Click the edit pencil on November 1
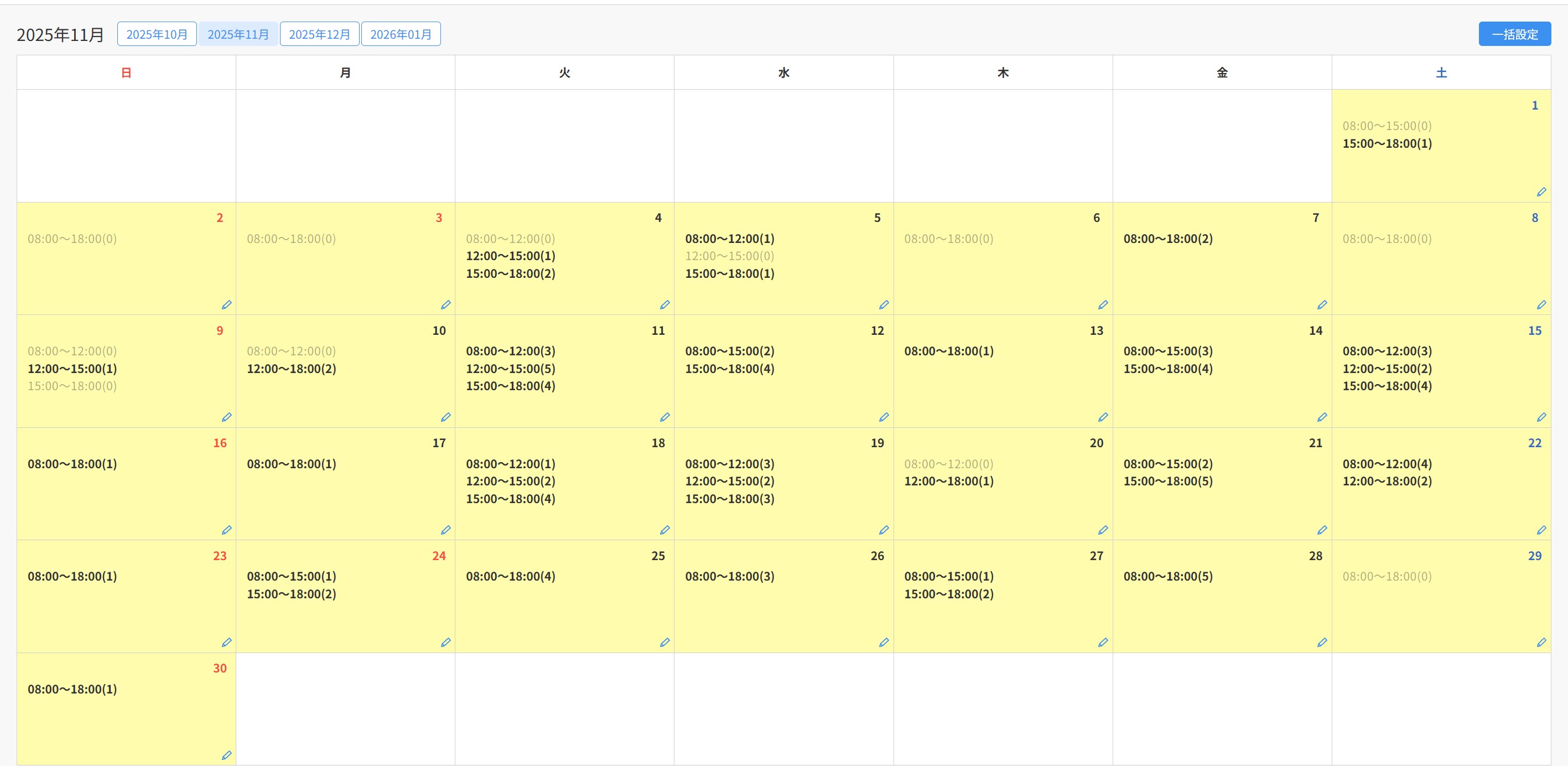The image size is (1568, 766). 1540,193
